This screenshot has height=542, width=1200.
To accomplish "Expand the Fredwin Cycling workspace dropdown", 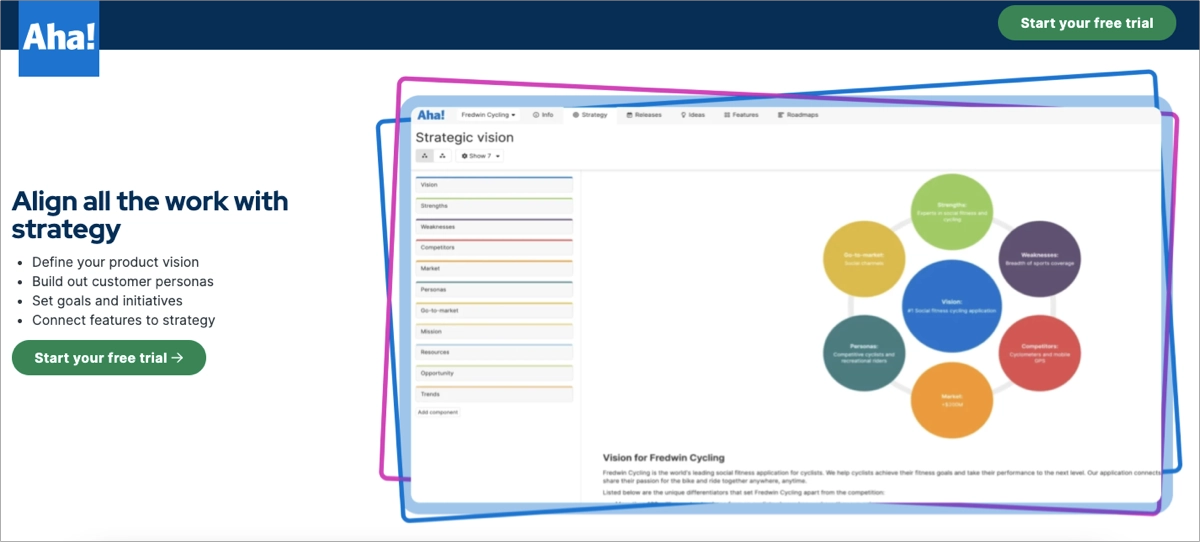I will click(488, 115).
